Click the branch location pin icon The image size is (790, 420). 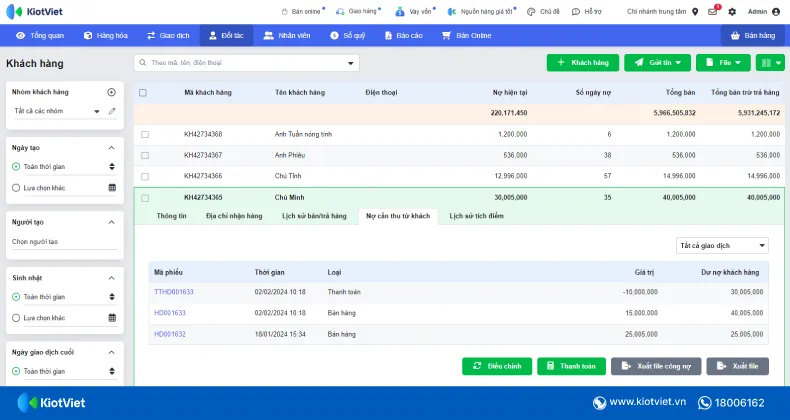coord(695,12)
